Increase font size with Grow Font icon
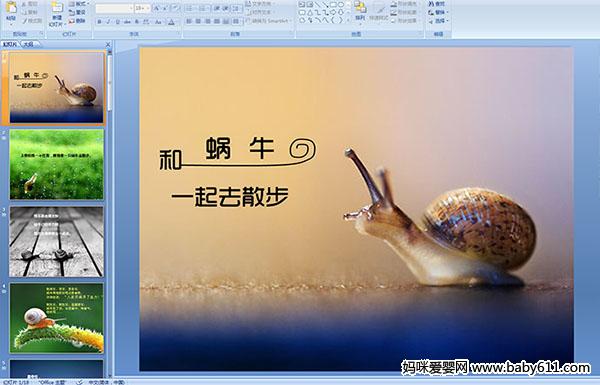This screenshot has width=600, height=385. 157,8
